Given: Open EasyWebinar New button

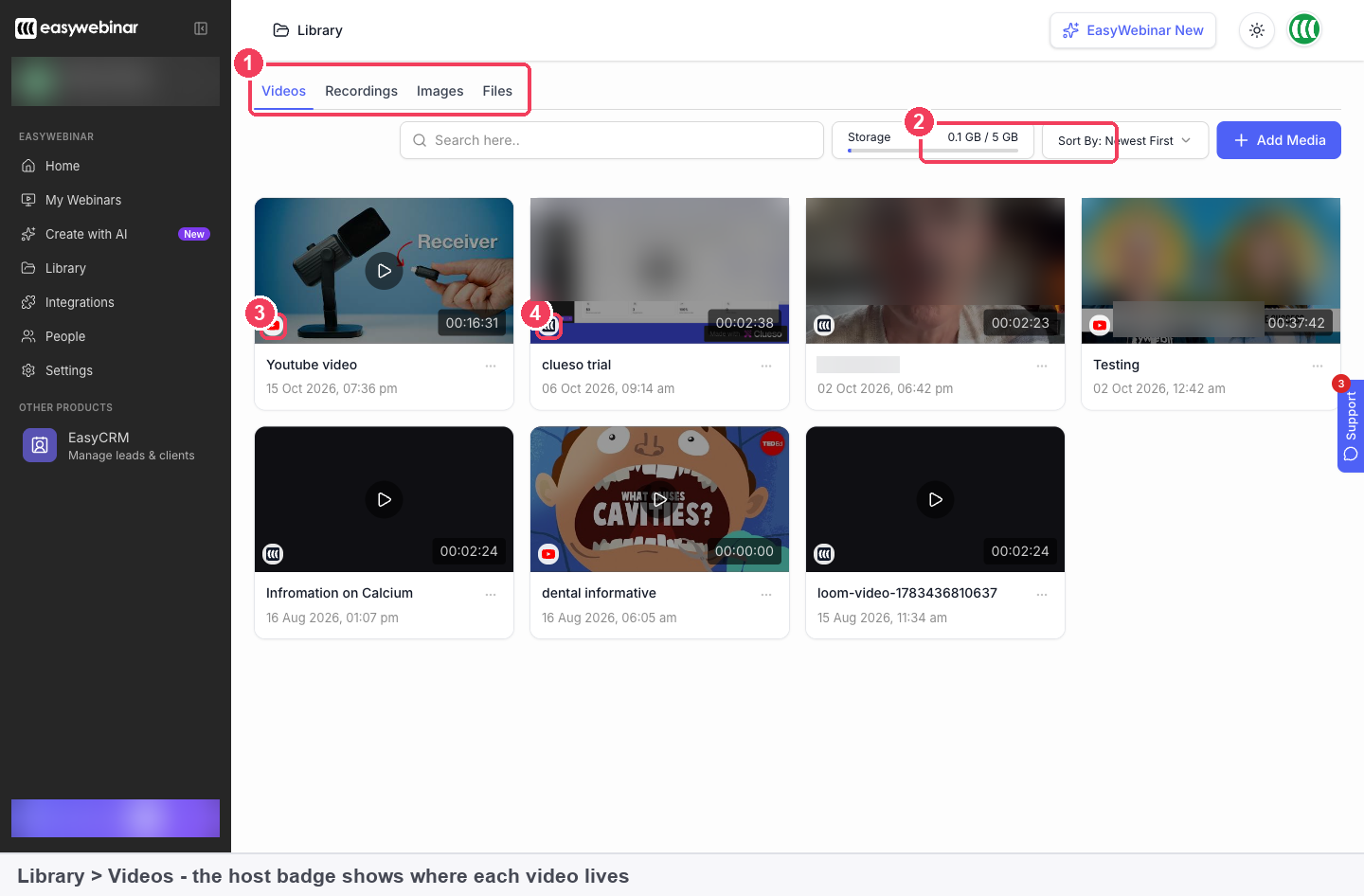Looking at the screenshot, I should coord(1133,30).
